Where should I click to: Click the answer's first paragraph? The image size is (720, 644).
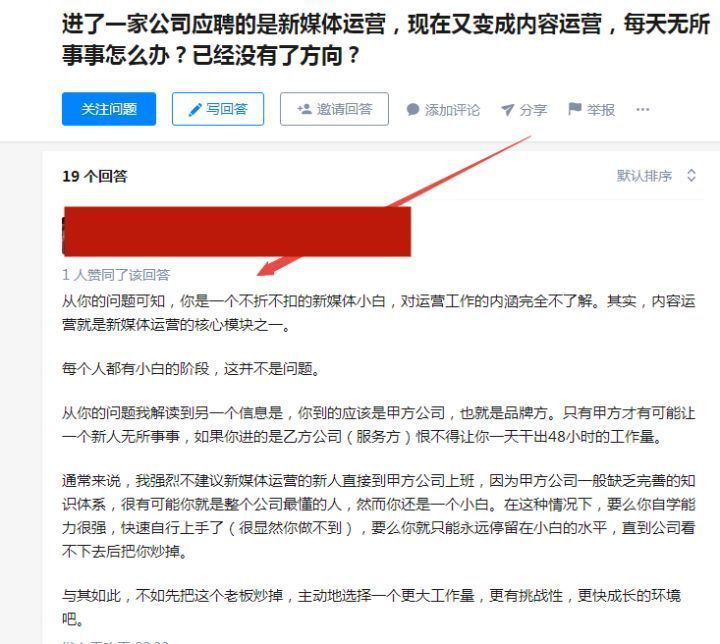[x=378, y=313]
